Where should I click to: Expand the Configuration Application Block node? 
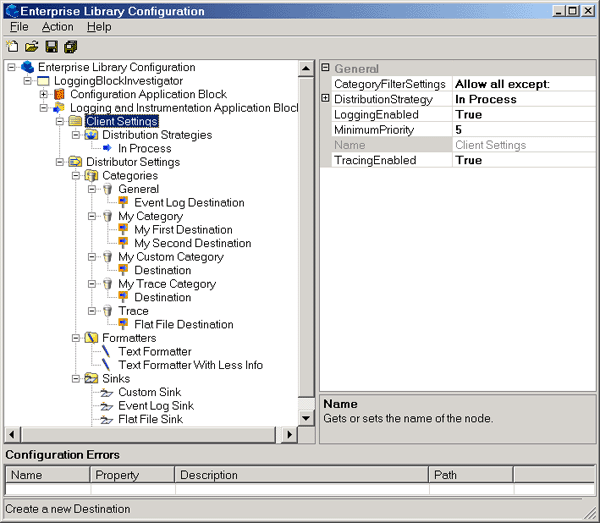(x=44, y=94)
